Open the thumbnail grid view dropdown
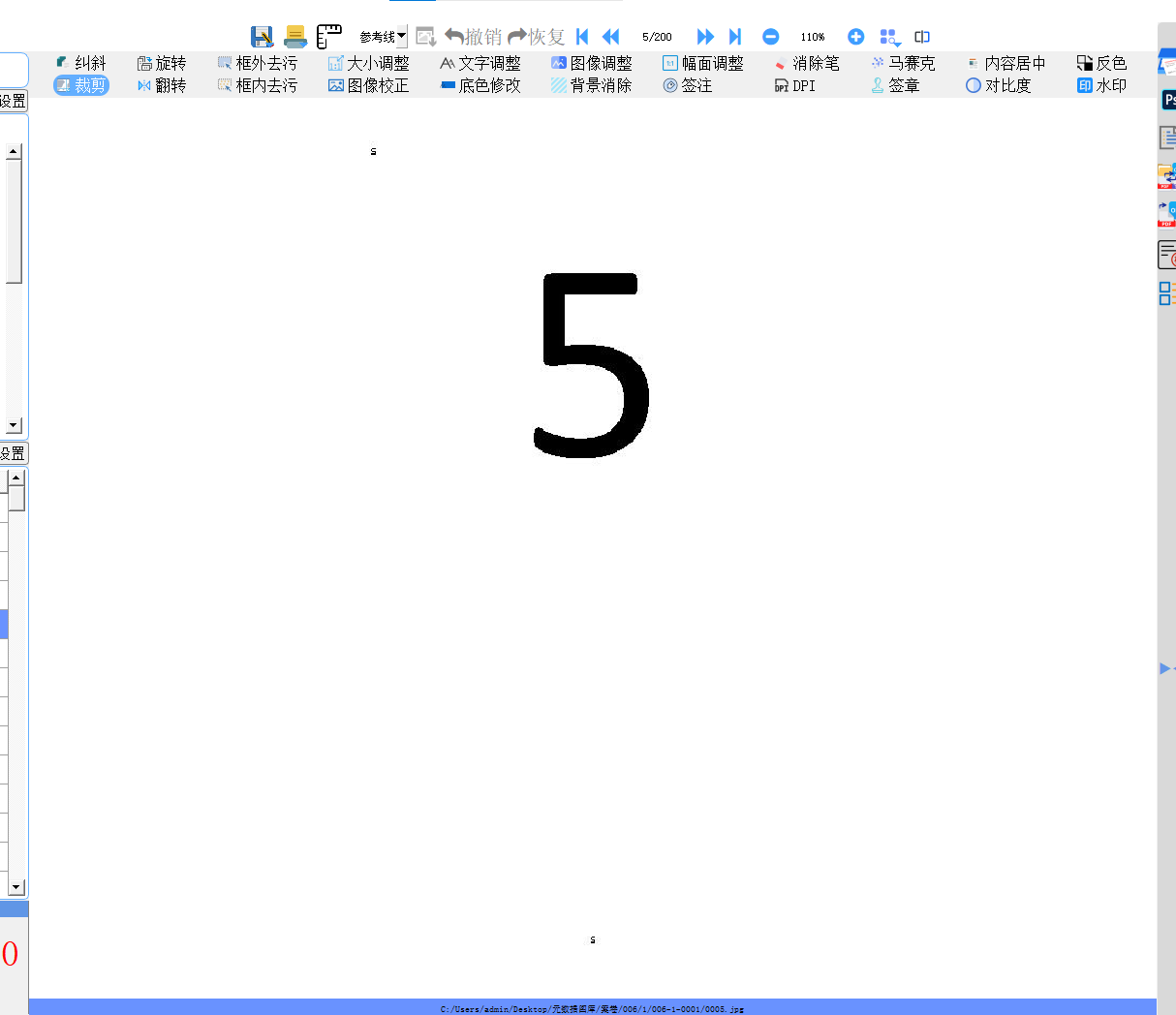Image resolution: width=1176 pixels, height=1015 pixels. [889, 38]
